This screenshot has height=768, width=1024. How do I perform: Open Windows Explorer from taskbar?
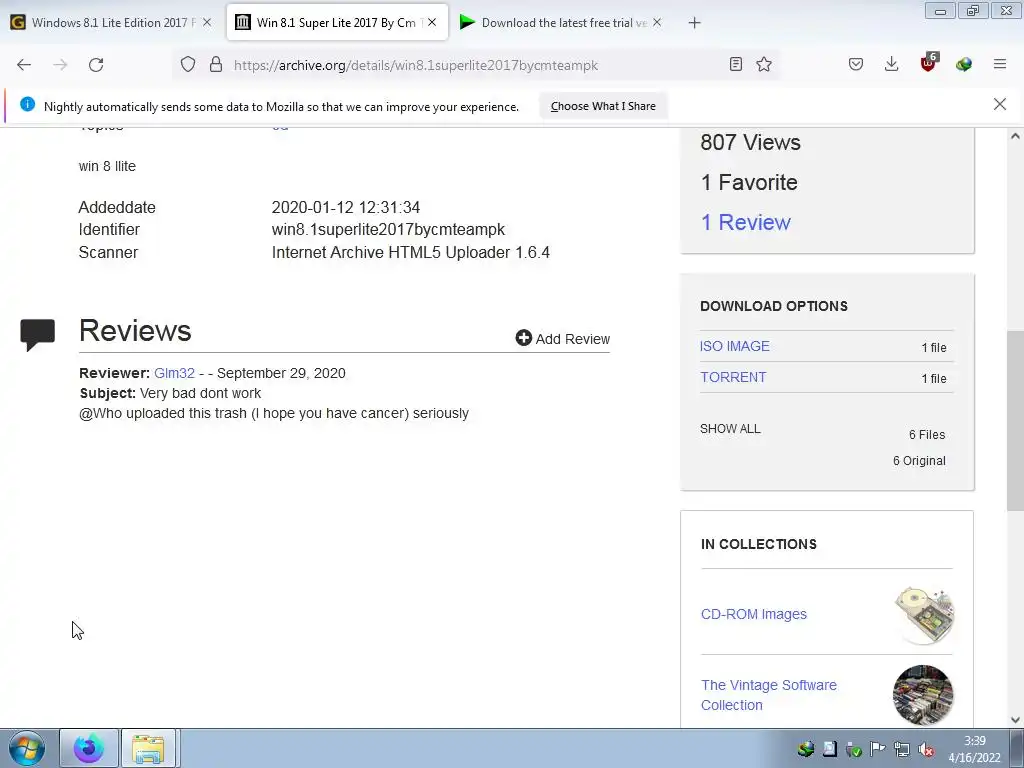[x=148, y=748]
